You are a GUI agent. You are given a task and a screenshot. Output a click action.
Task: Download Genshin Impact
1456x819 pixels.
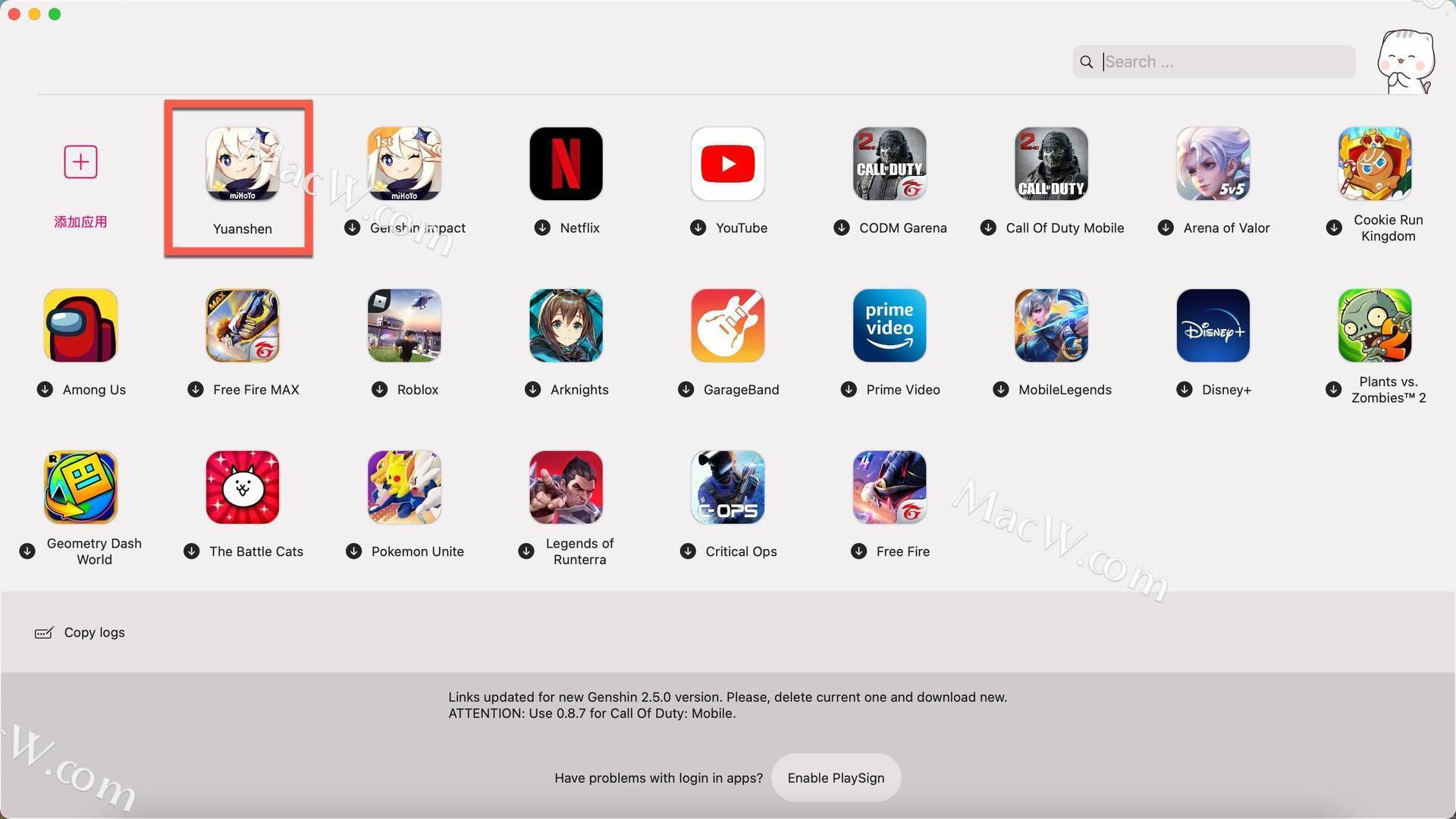[353, 227]
